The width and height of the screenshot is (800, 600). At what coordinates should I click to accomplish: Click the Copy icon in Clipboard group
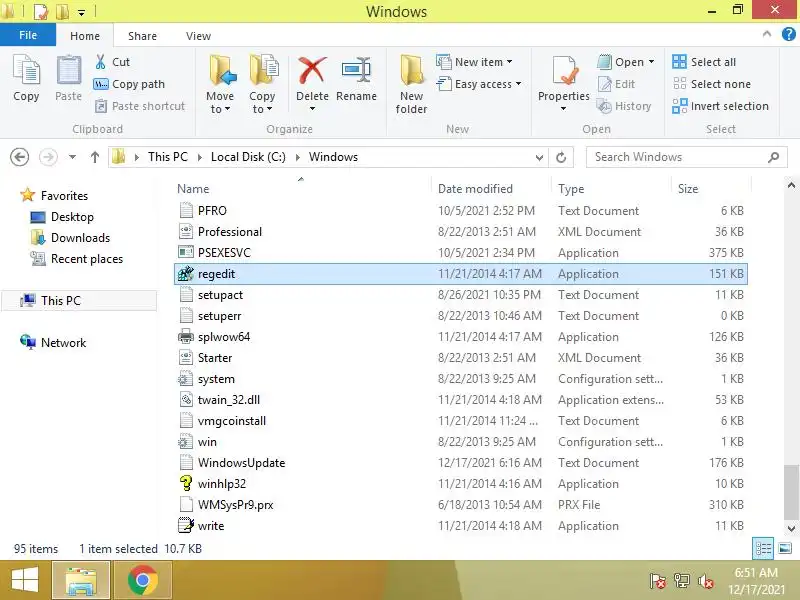26,79
